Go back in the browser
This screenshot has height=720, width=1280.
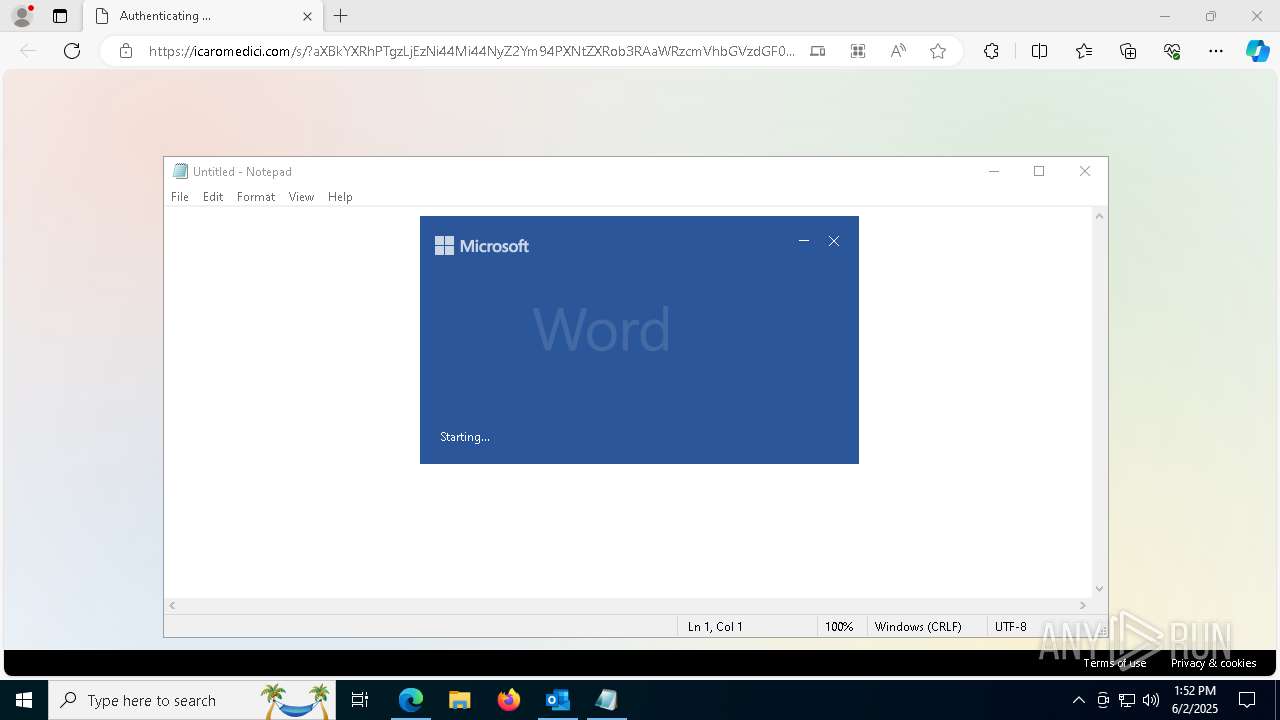click(28, 51)
